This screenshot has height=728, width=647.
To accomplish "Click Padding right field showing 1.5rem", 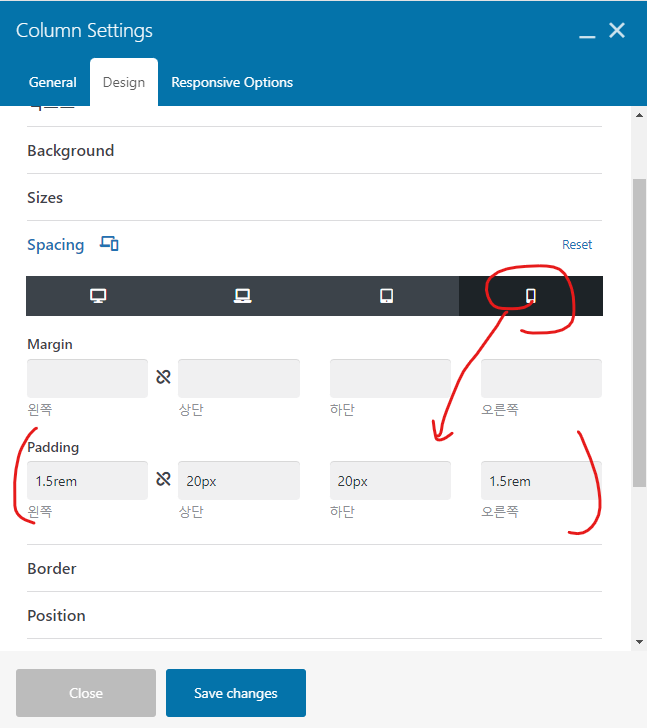I will click(x=541, y=481).
